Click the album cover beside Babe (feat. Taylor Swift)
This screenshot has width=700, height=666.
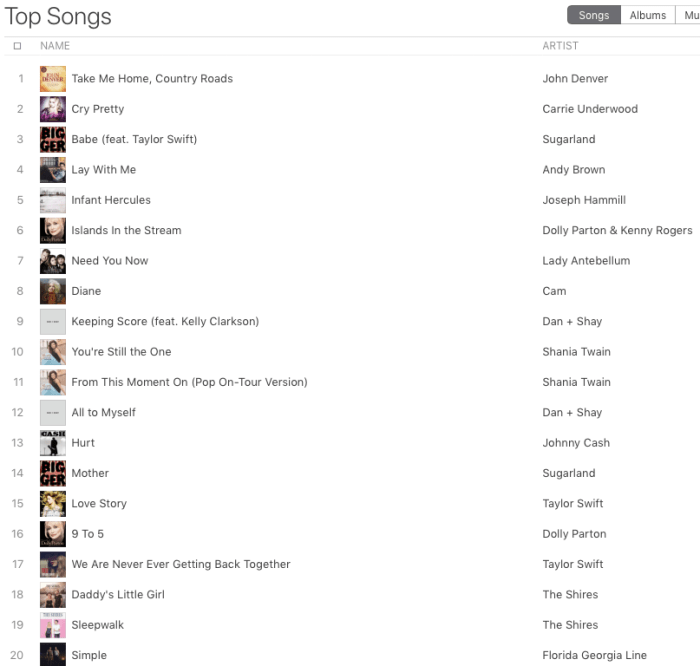pyautogui.click(x=53, y=139)
